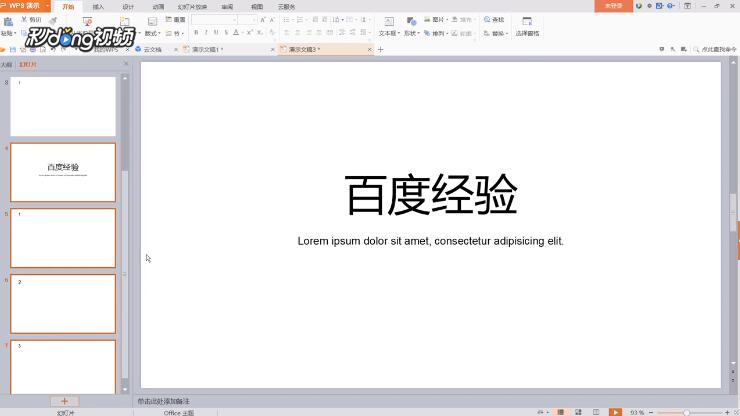This screenshot has height=416, width=740.
Task: Select the slide thumbnail labeled 2
Action: (x=63, y=304)
